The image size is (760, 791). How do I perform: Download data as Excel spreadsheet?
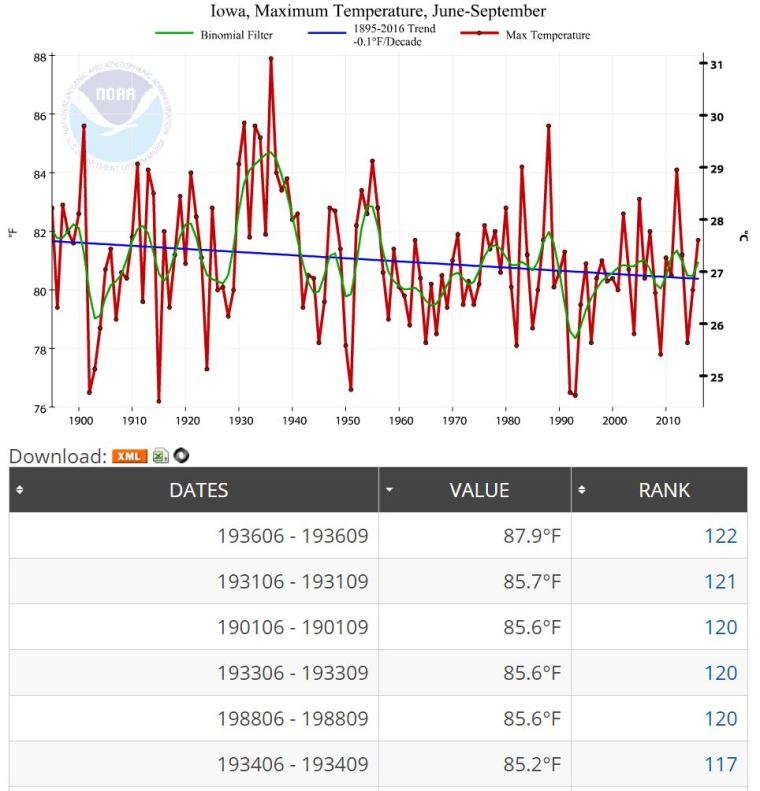point(160,456)
